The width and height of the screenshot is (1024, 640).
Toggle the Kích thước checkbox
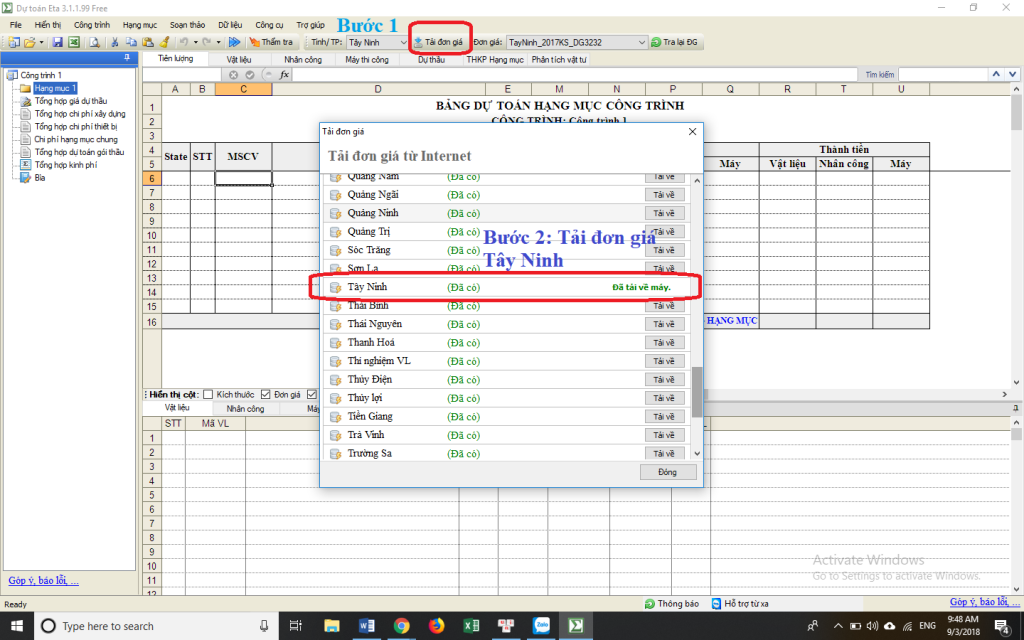(x=208, y=394)
